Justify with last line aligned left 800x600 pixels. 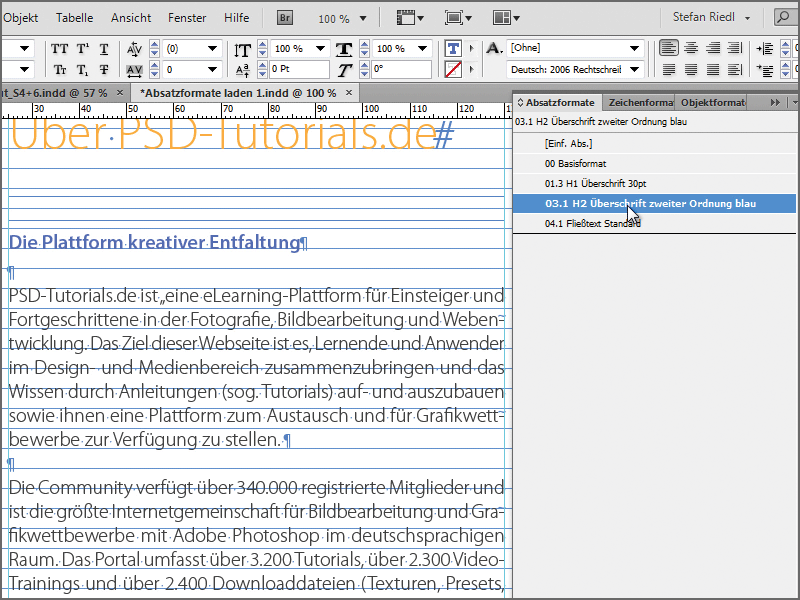669,69
